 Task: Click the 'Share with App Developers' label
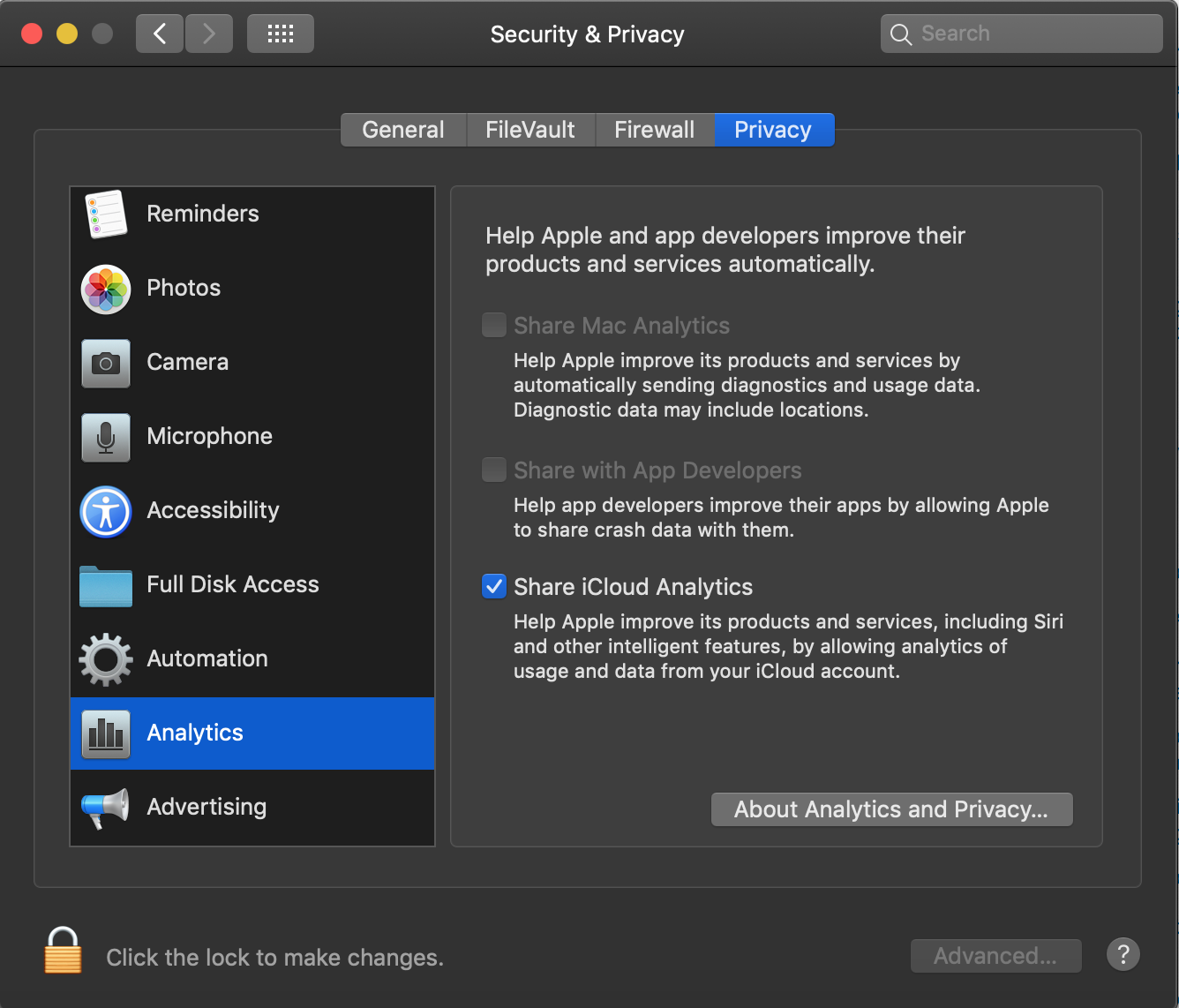coord(657,470)
